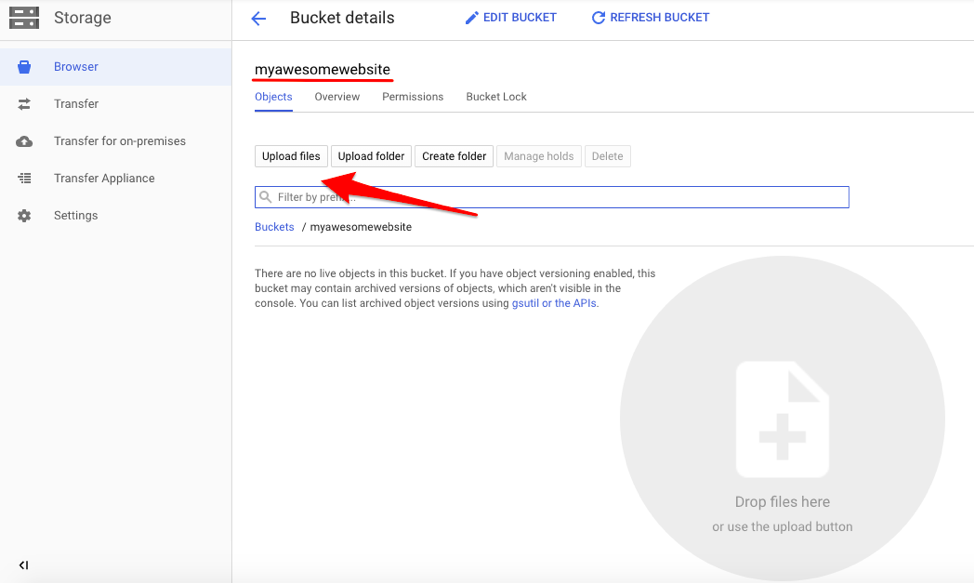
Task: Click the back arrow beside Bucket details
Action: pyautogui.click(x=259, y=18)
